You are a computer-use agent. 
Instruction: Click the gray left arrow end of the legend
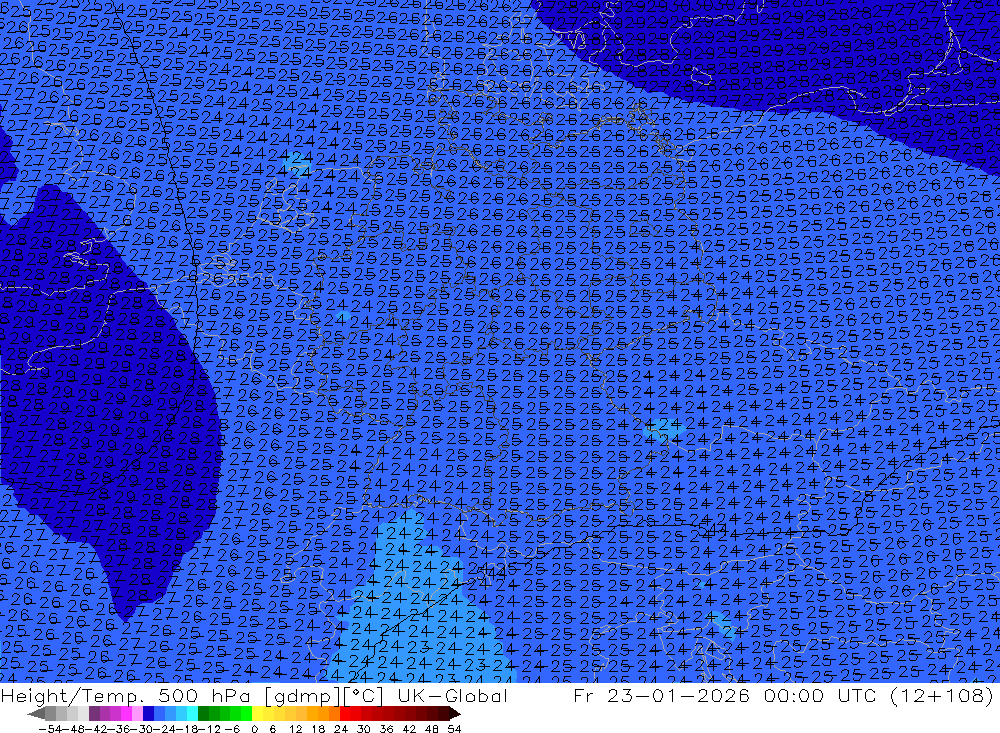36,713
